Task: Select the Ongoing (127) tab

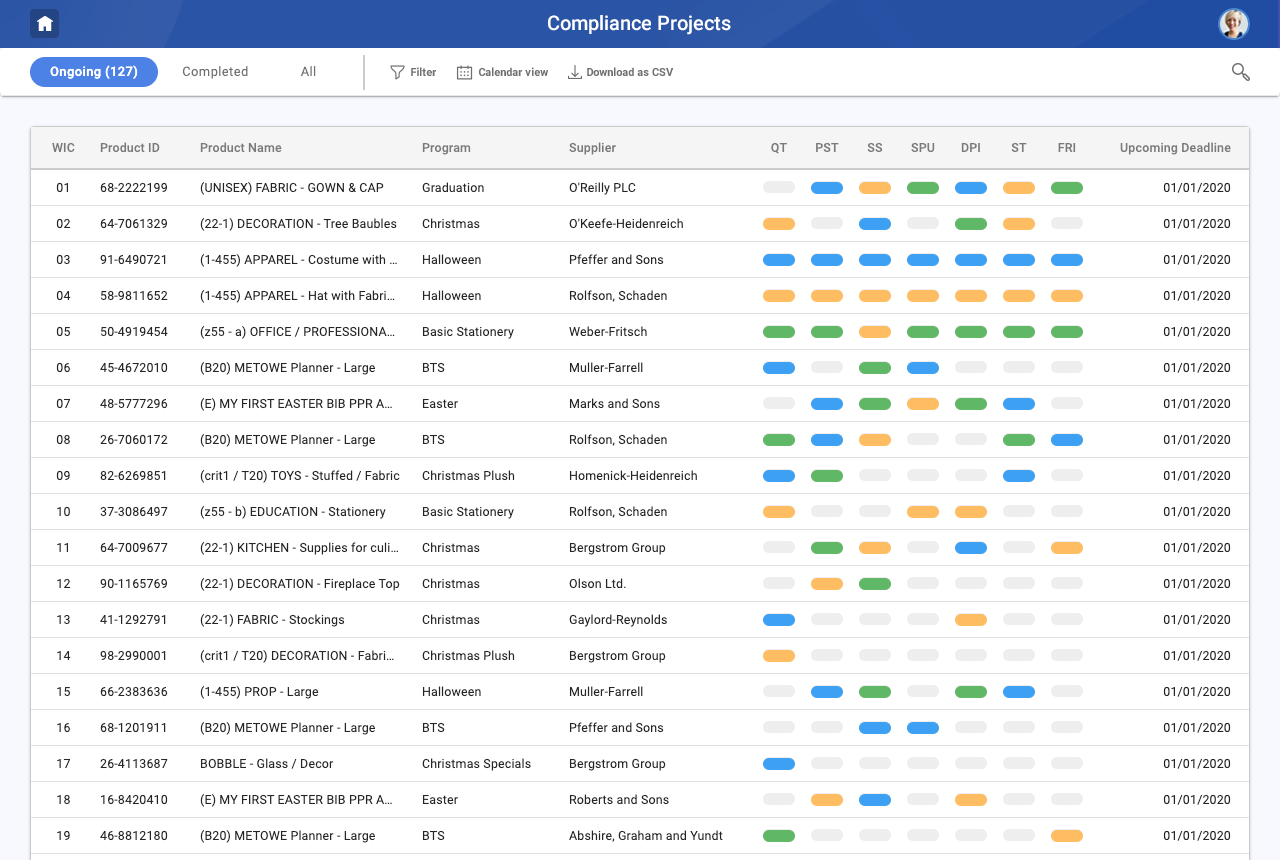Action: (x=94, y=72)
